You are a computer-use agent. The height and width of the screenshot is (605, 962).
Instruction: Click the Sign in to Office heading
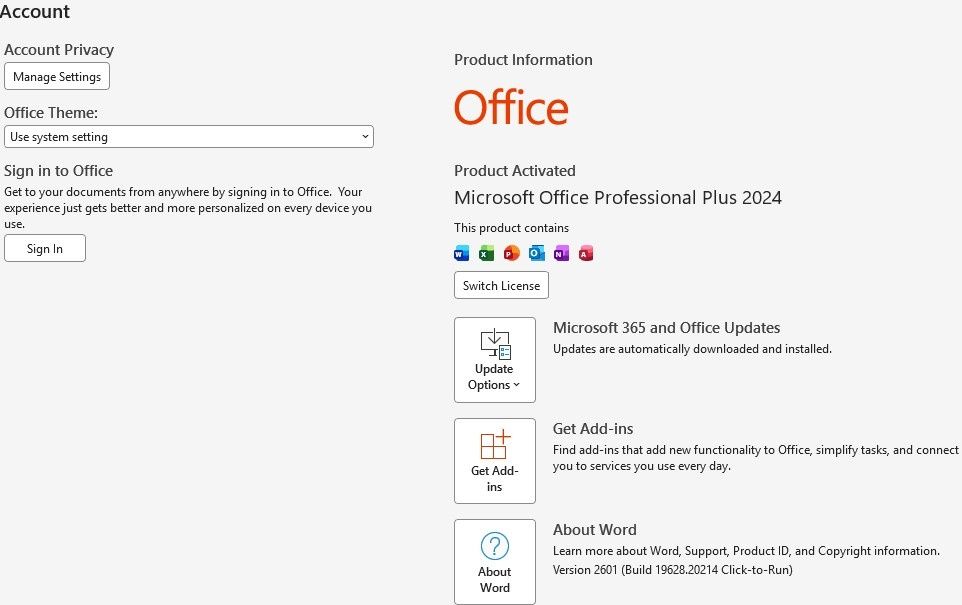[59, 171]
